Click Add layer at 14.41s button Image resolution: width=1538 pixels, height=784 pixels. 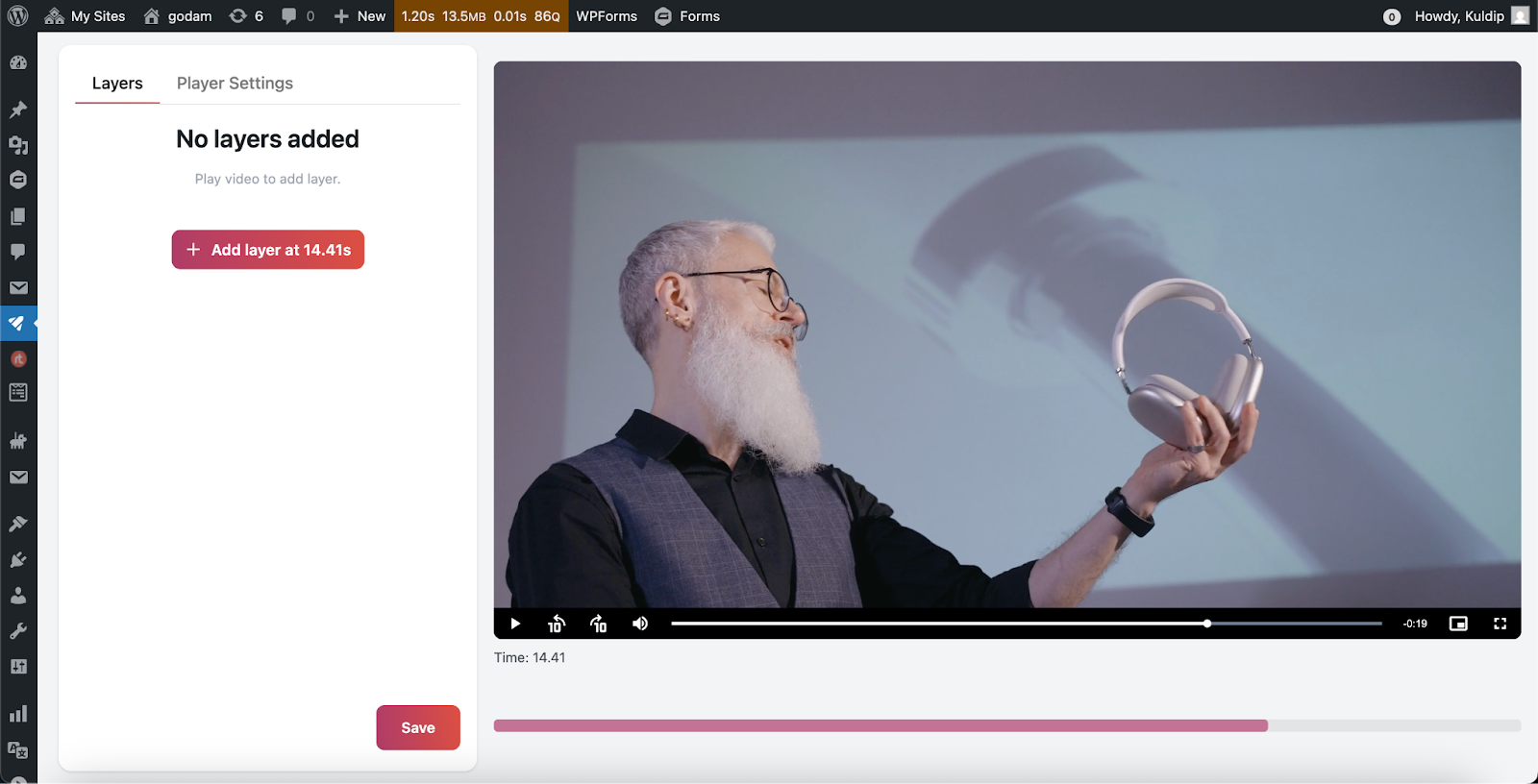(x=268, y=250)
